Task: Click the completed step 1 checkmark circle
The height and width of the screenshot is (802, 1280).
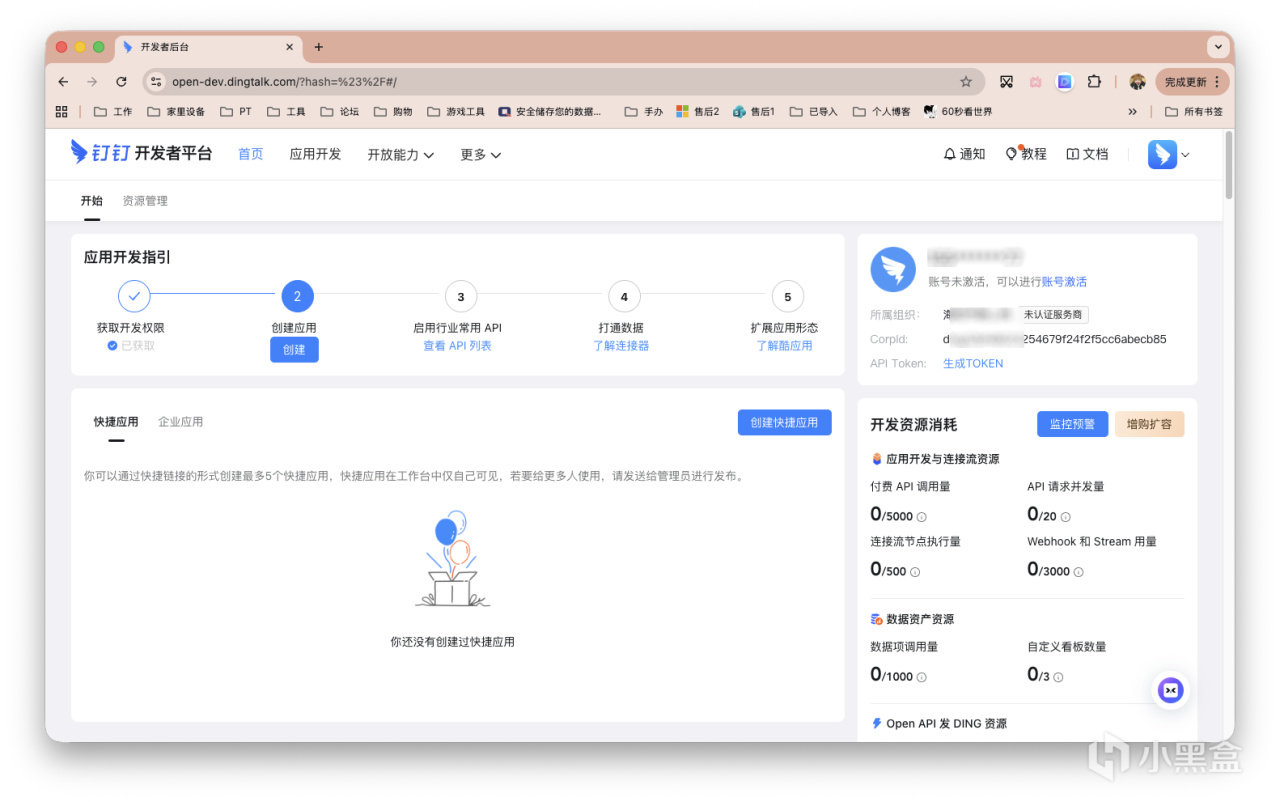Action: tap(134, 297)
